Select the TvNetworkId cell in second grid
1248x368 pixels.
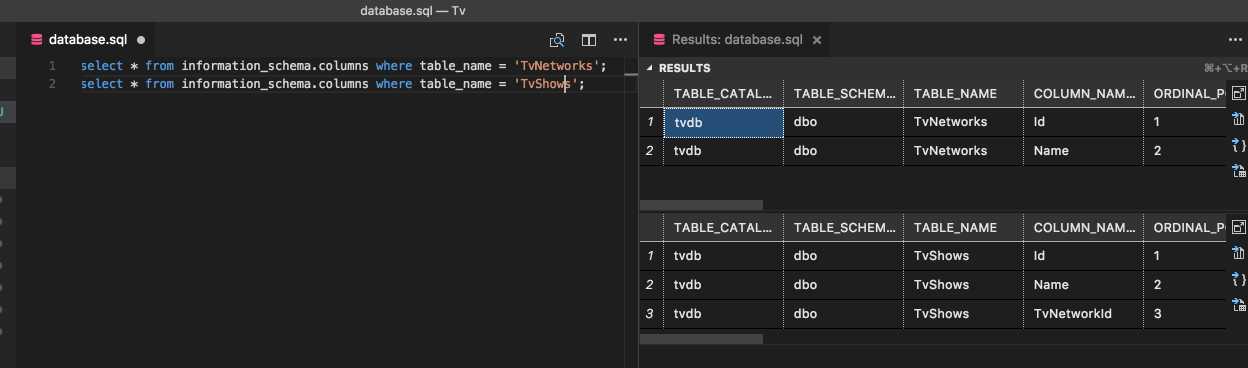pos(1083,313)
